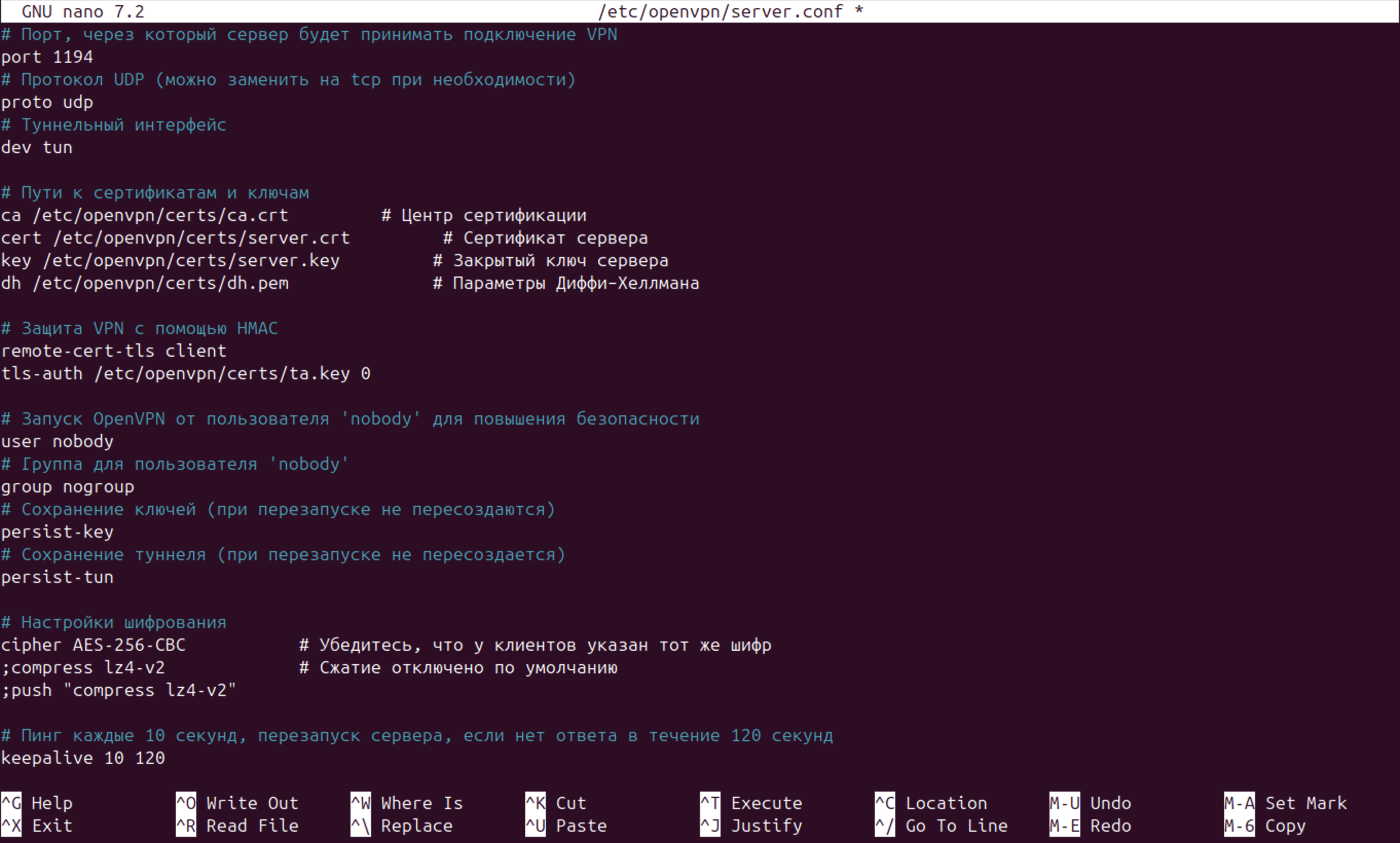Click the '# Настройки шифрования' comment
Image resolution: width=1400 pixels, height=843 pixels.
(x=114, y=622)
